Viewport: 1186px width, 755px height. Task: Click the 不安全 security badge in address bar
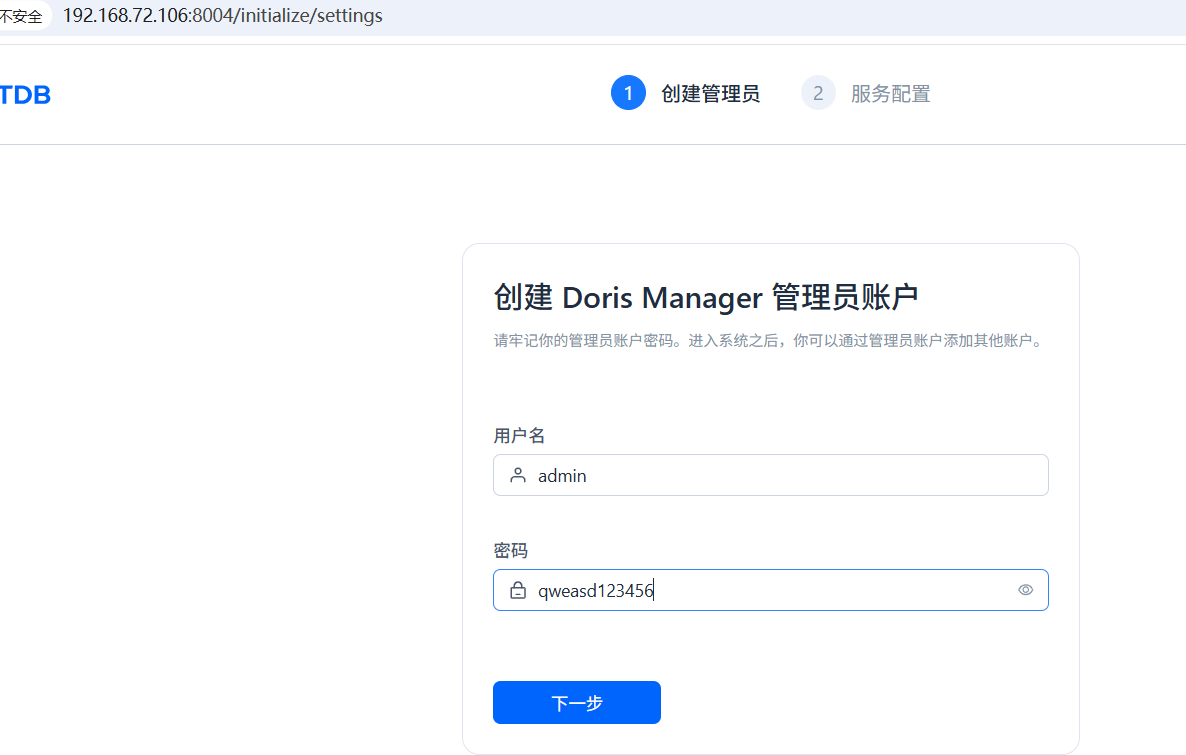[x=22, y=16]
